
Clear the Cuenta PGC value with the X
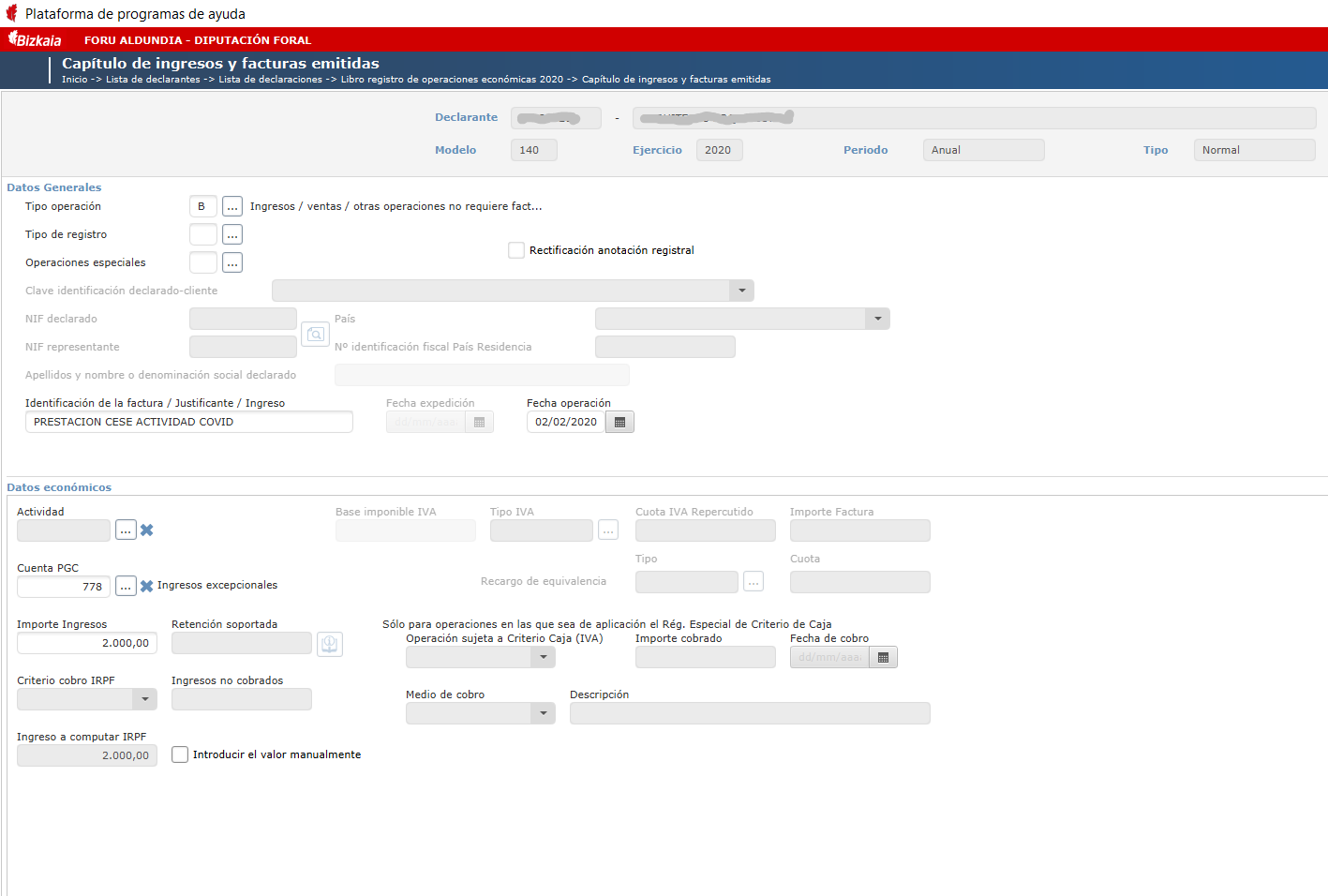[147, 587]
